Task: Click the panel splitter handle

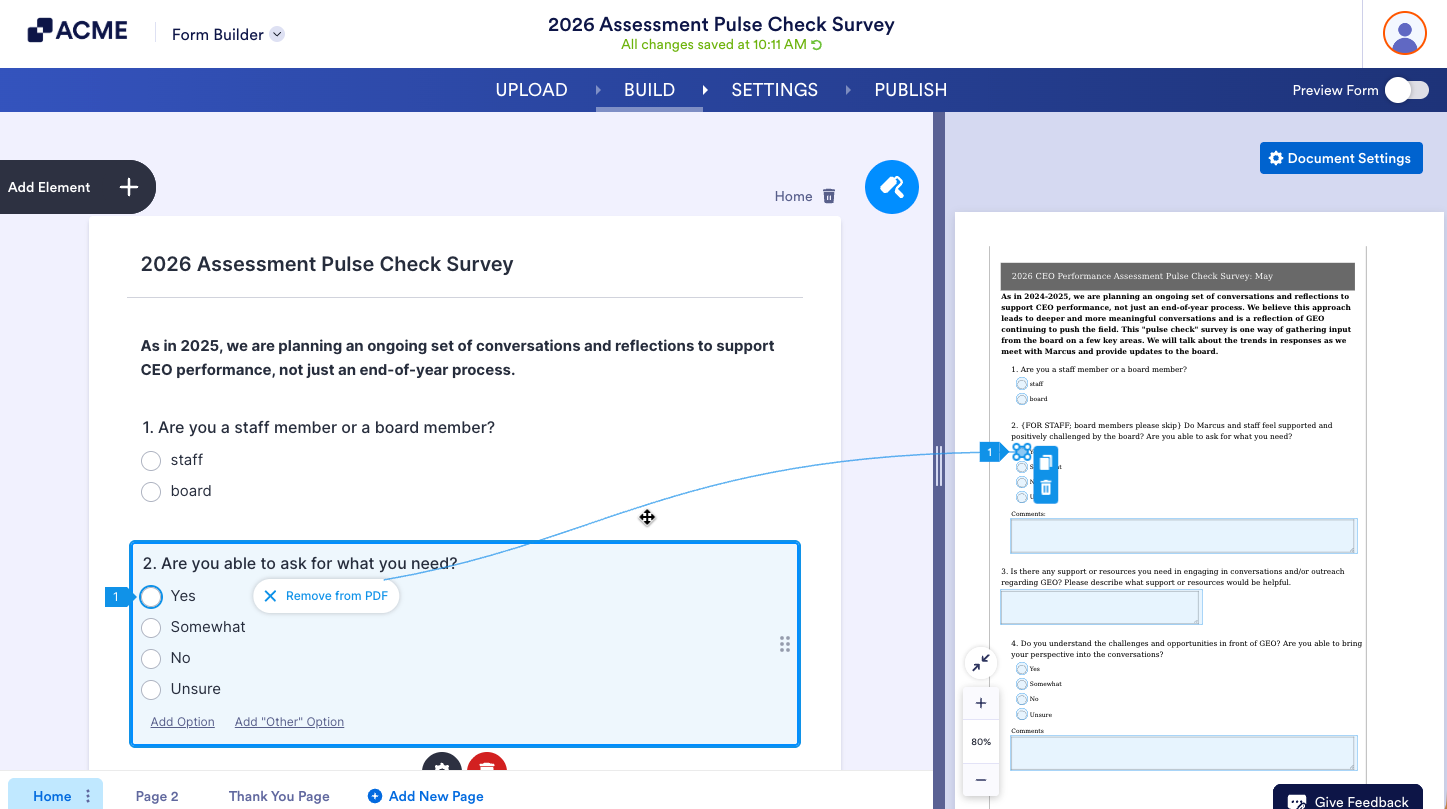Action: click(x=938, y=466)
